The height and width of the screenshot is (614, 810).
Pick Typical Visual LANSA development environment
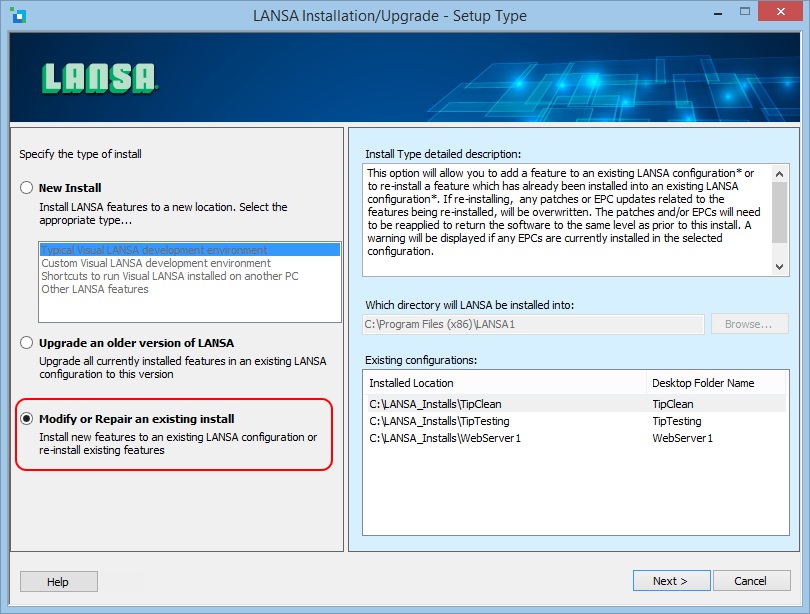(x=190, y=250)
